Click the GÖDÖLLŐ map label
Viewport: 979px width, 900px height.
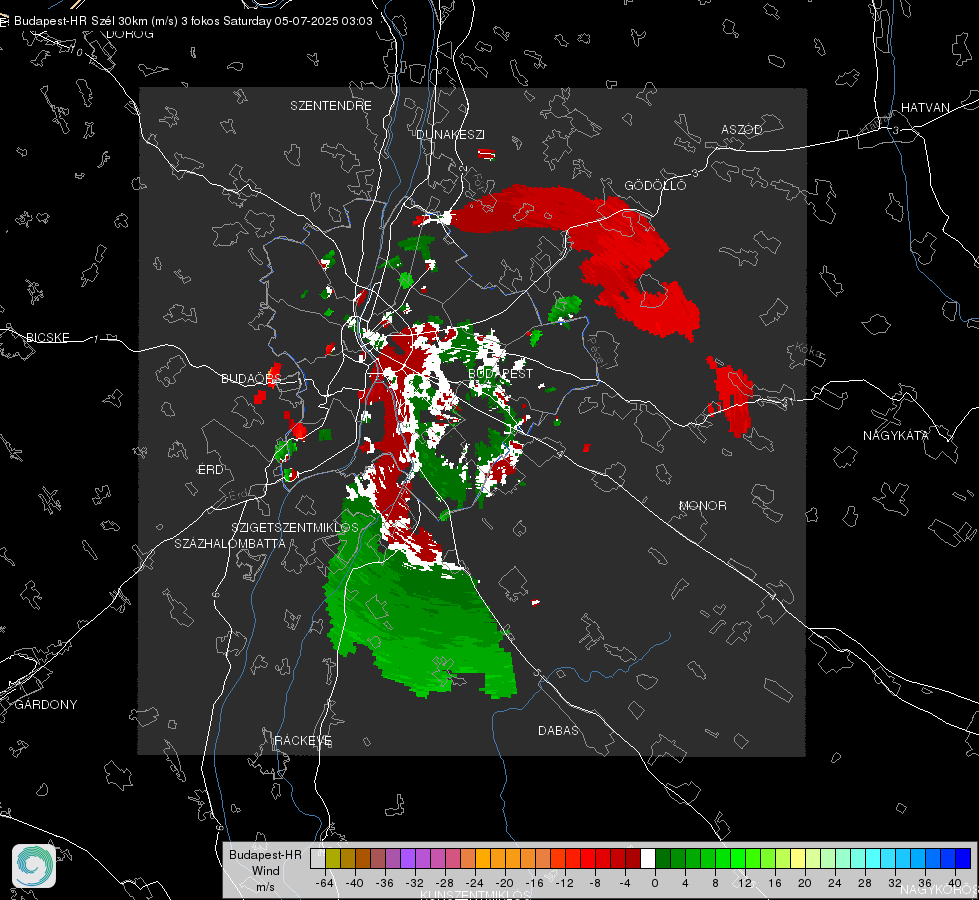(655, 185)
